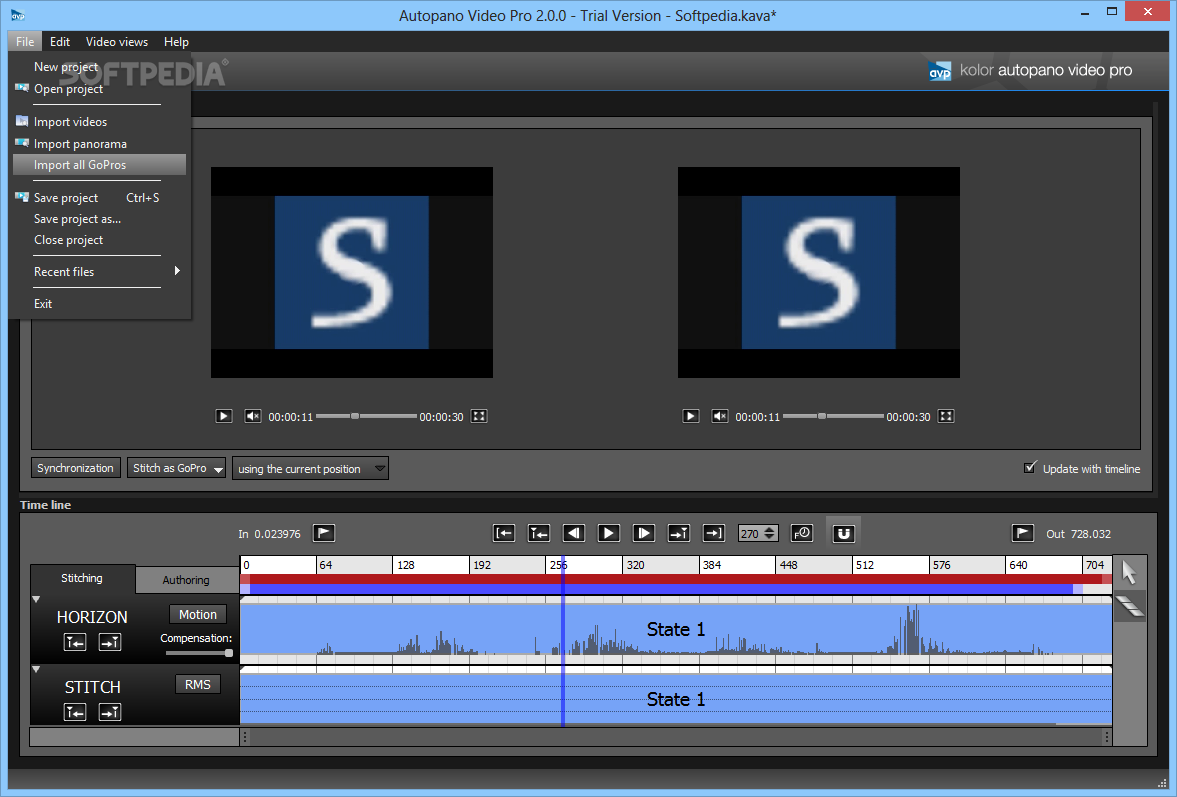Switch to the Authoring tab

186,579
